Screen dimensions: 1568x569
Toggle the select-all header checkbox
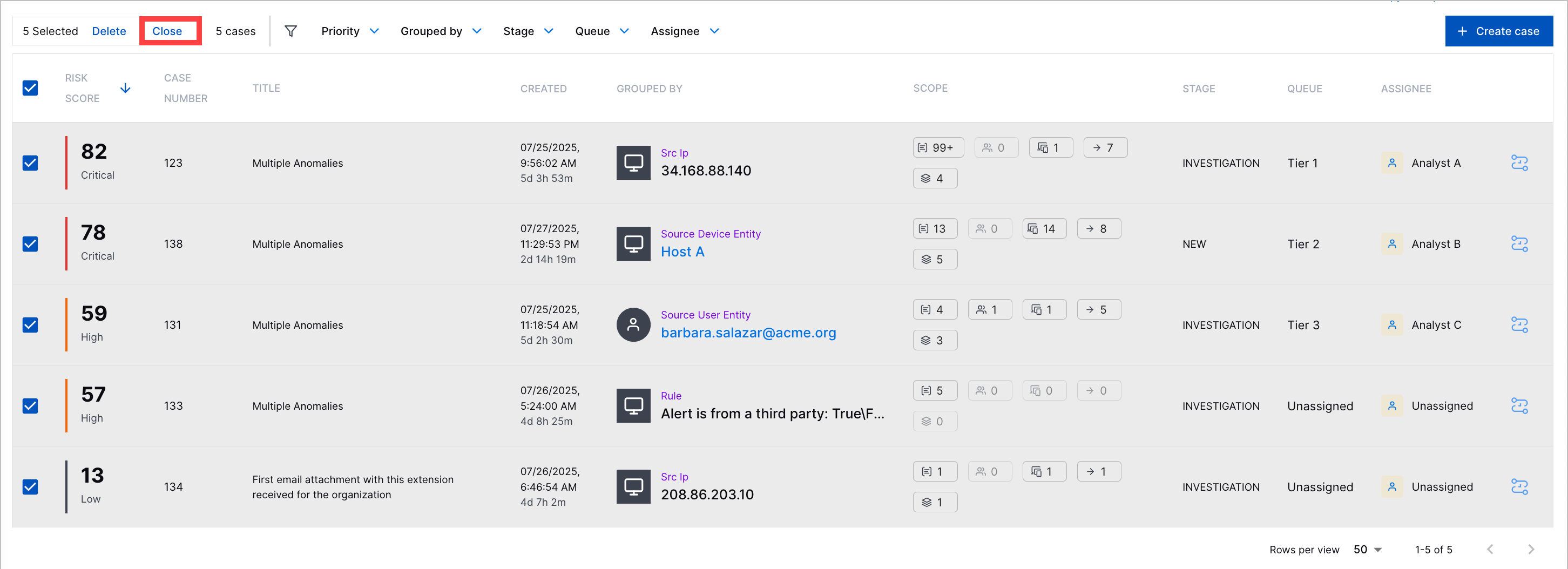tap(30, 88)
